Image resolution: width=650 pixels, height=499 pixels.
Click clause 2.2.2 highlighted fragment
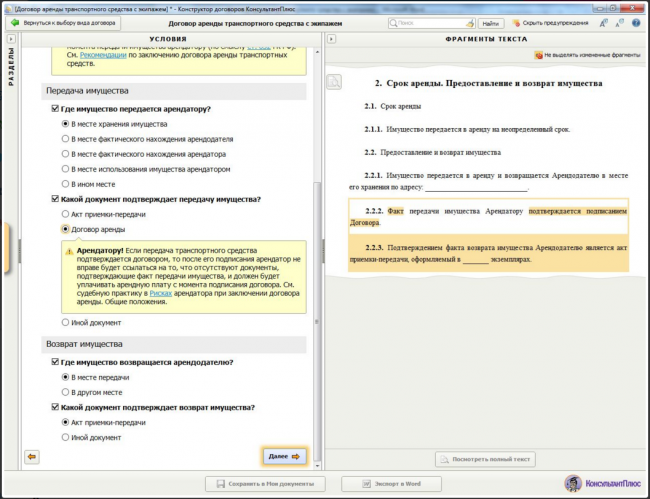[488, 217]
